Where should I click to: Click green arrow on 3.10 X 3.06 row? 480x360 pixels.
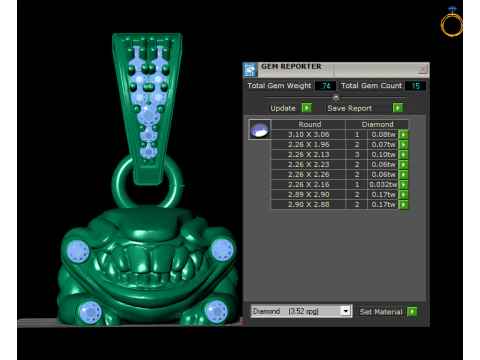[403, 134]
